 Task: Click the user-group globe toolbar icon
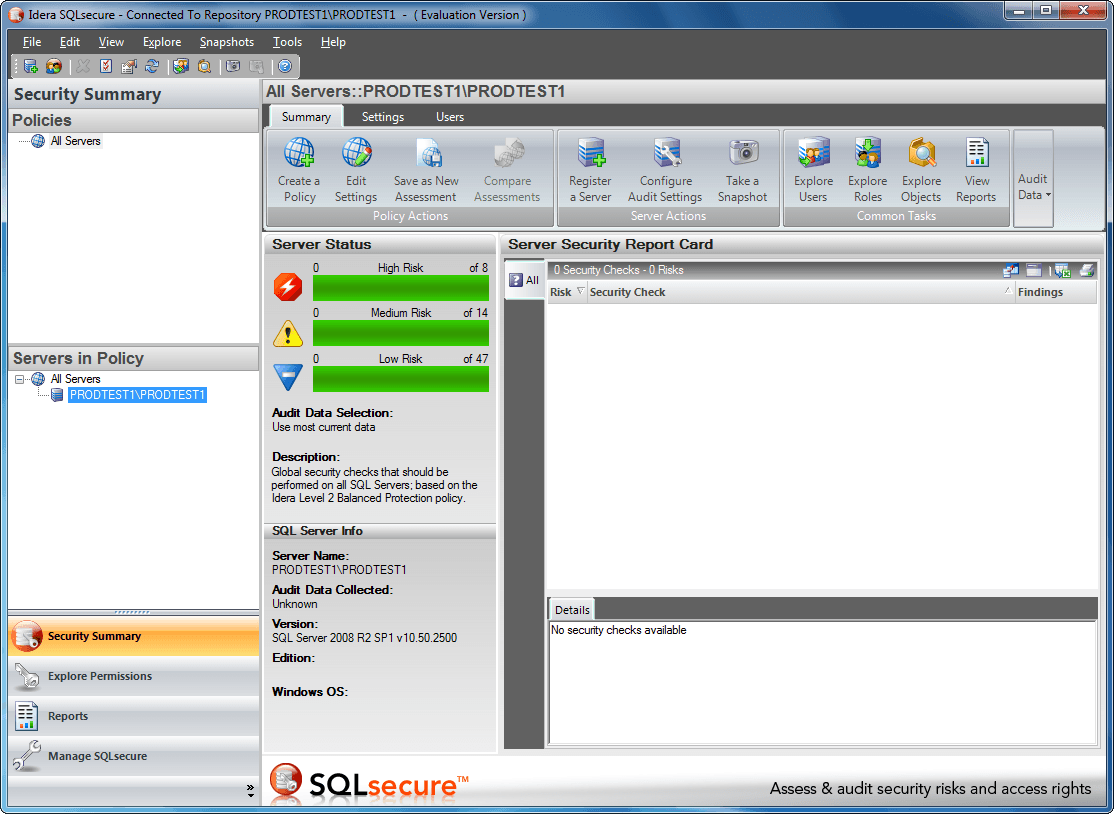53,67
